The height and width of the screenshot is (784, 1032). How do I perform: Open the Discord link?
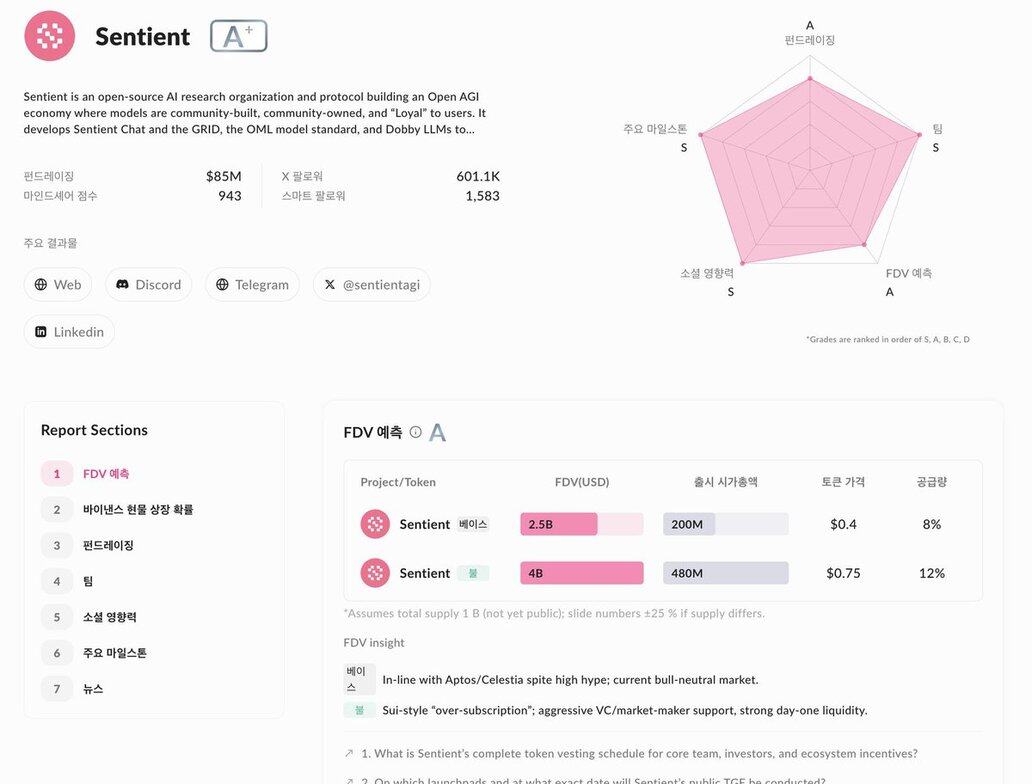148,284
